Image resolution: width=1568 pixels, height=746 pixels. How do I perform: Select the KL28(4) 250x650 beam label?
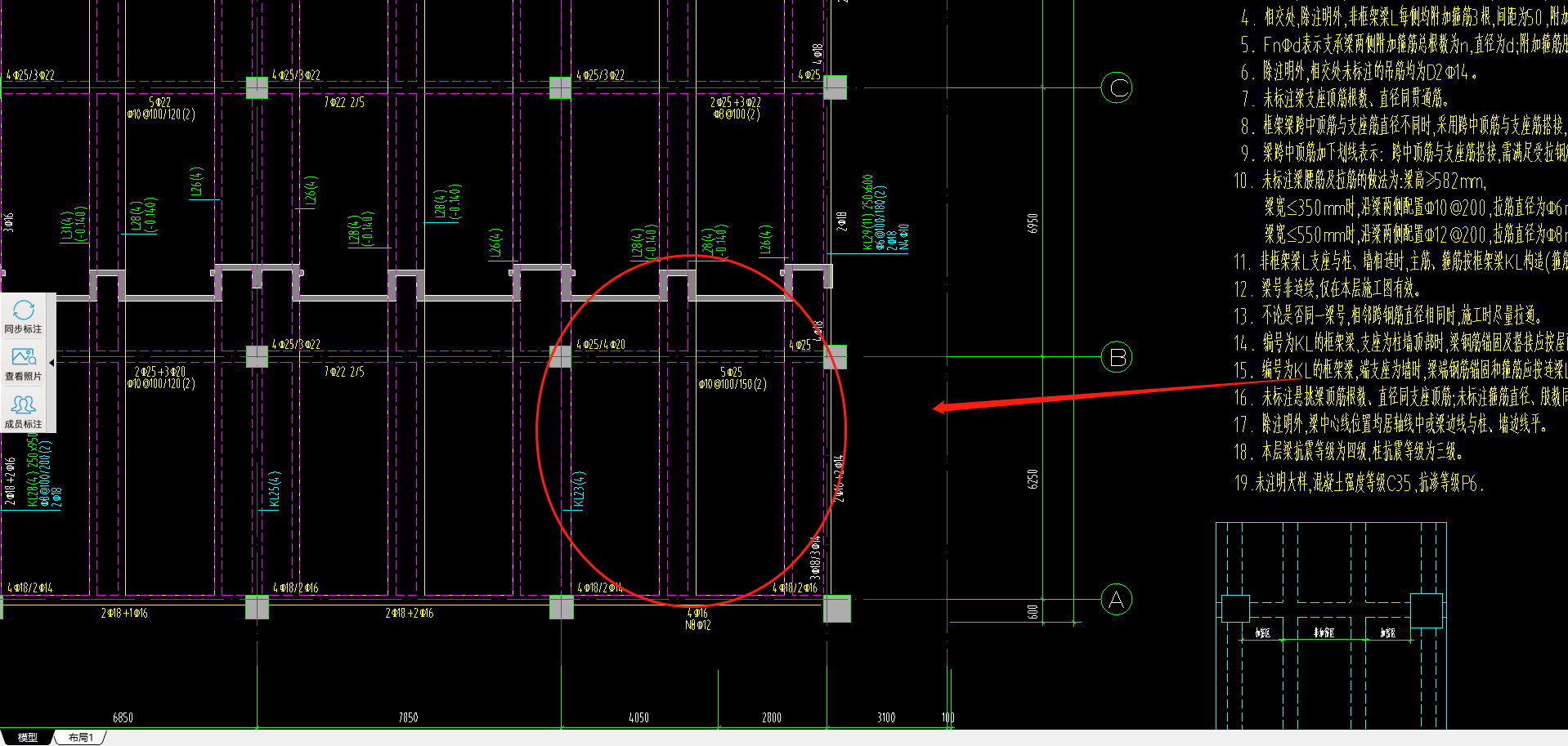click(x=33, y=470)
